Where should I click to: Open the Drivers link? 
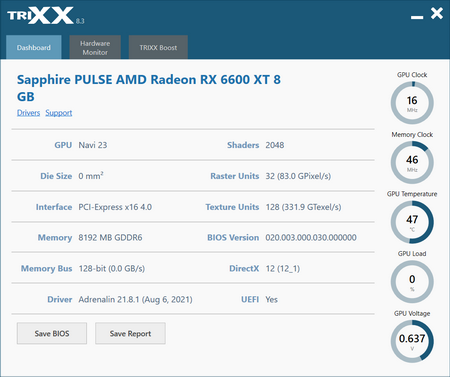pyautogui.click(x=28, y=113)
